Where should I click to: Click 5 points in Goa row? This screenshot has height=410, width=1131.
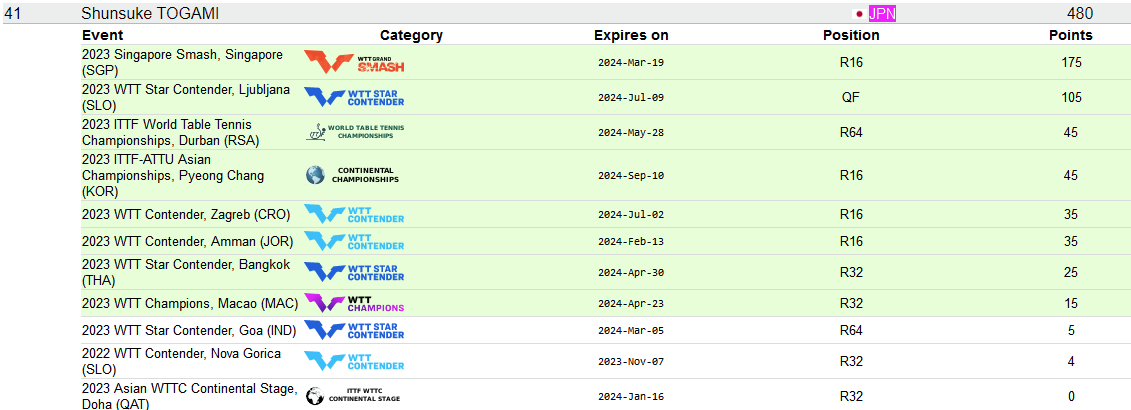(1071, 331)
